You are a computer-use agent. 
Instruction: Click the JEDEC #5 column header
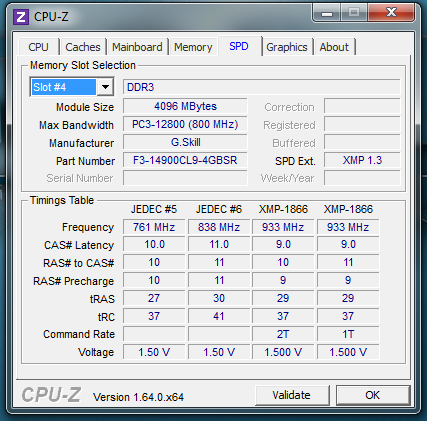pos(154,209)
